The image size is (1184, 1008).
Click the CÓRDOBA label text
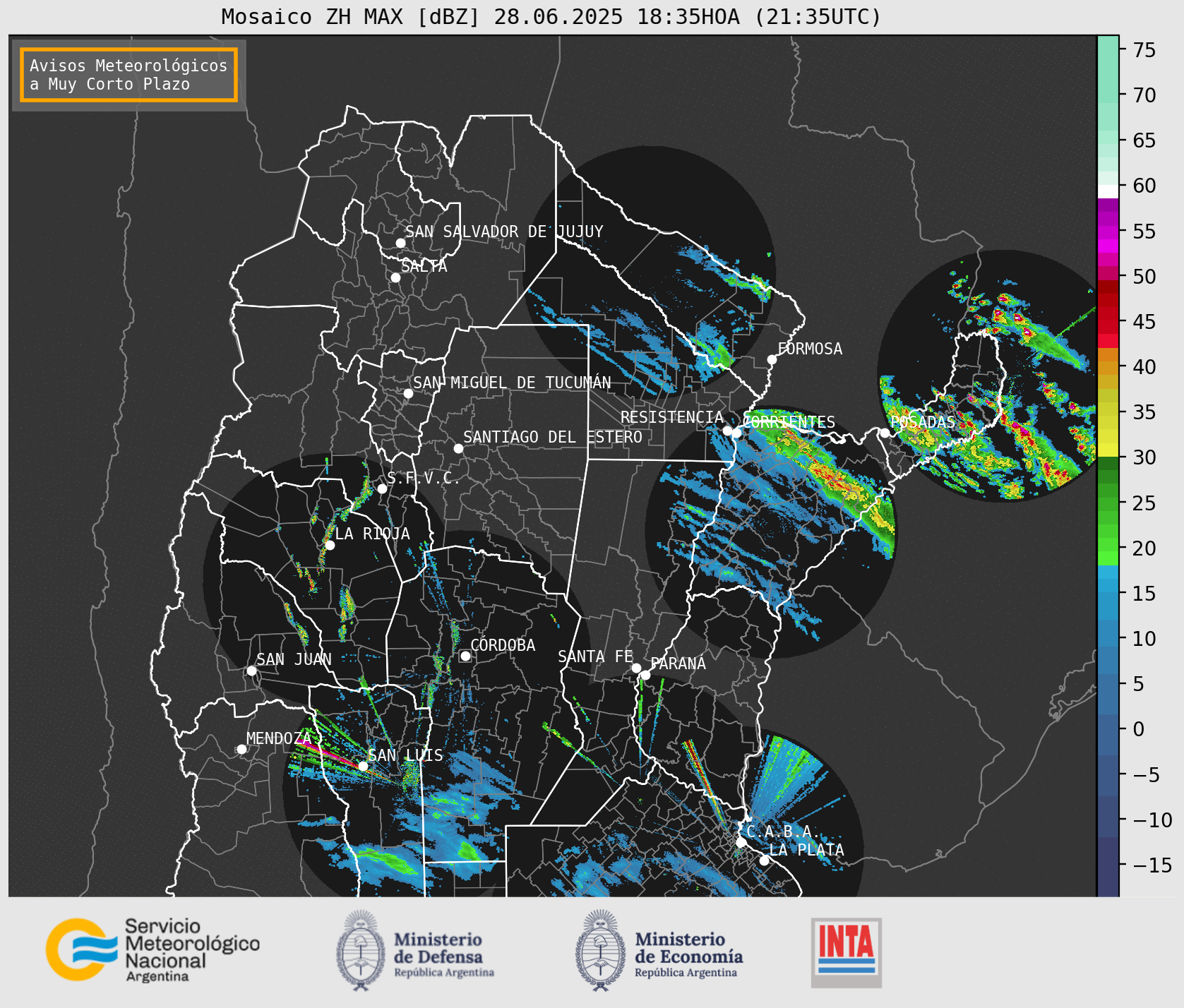[503, 645]
